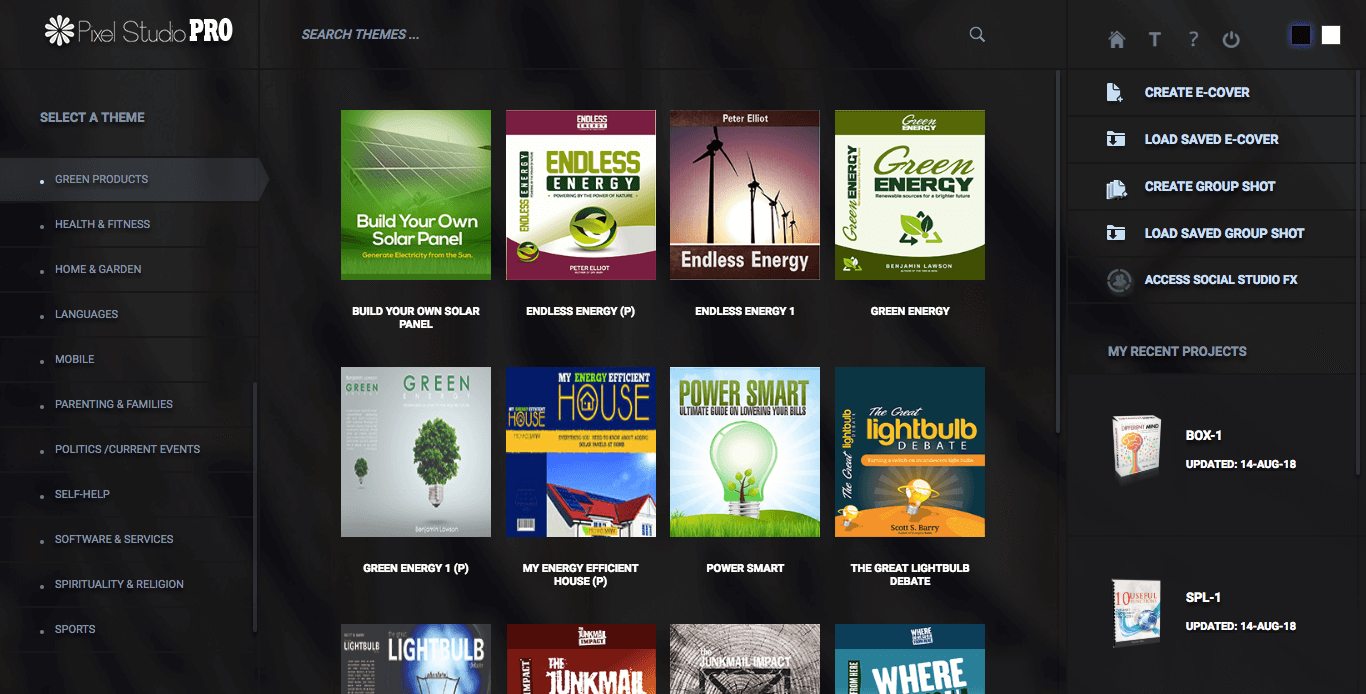Click the Social Studio FX round icon

(x=1119, y=280)
